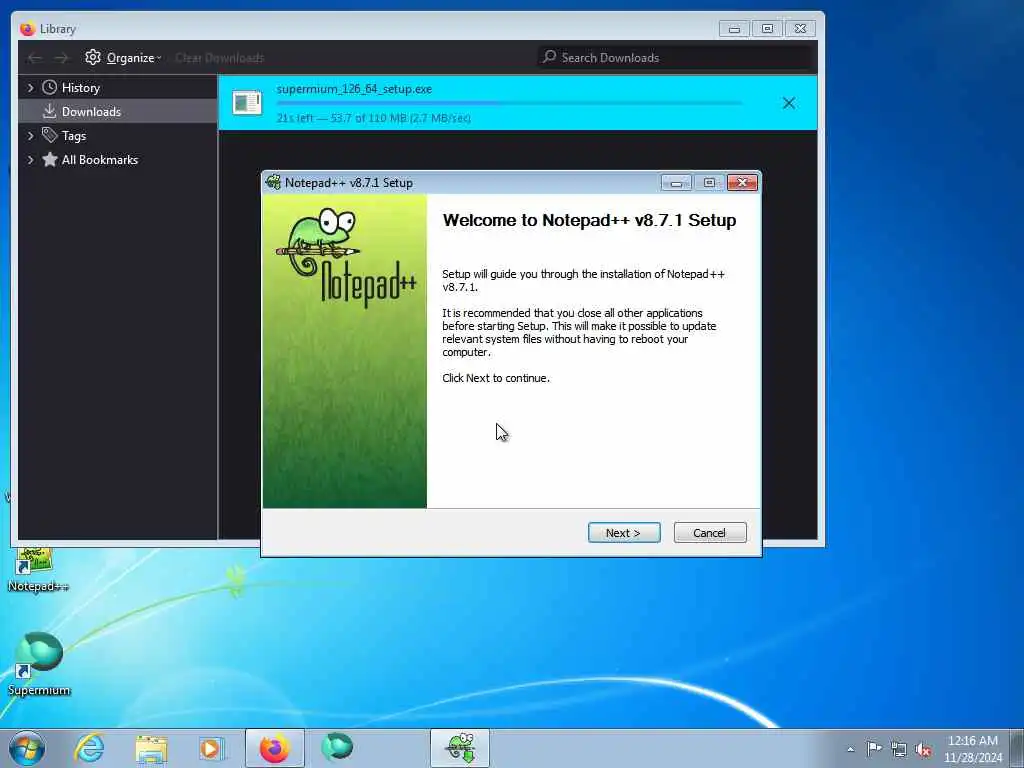Click the All Bookmarks star icon
This screenshot has height=768, width=1024.
point(50,160)
